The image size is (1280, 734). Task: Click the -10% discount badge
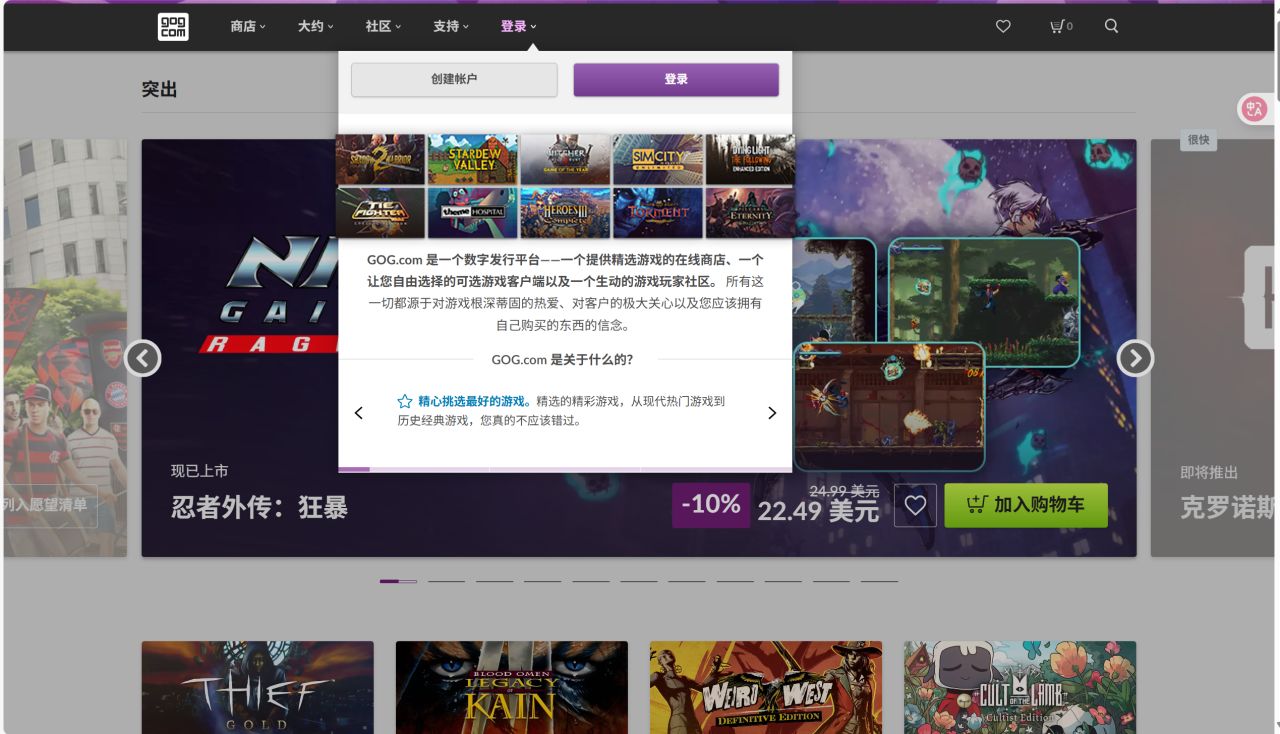point(711,506)
